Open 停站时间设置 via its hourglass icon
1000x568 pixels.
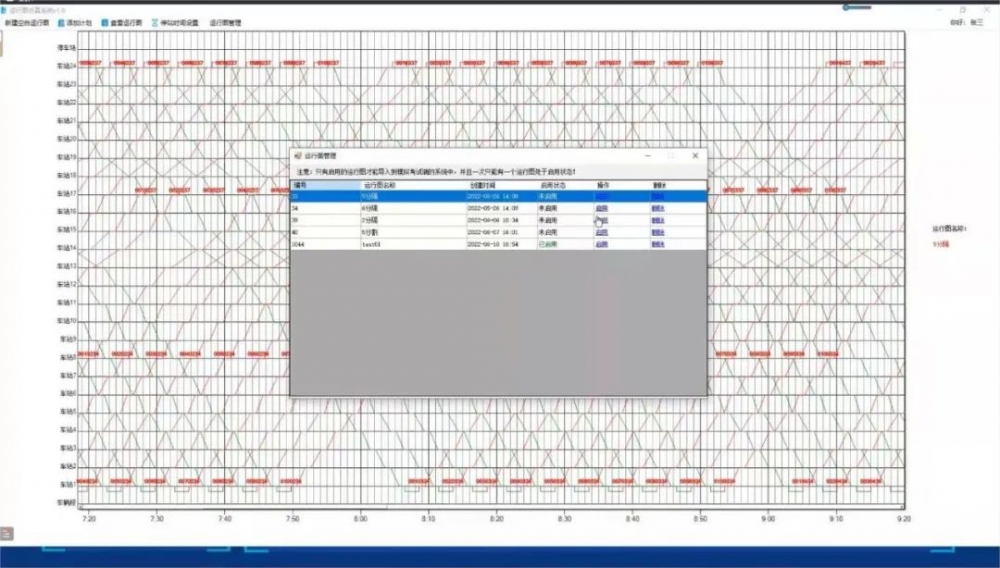[x=154, y=22]
